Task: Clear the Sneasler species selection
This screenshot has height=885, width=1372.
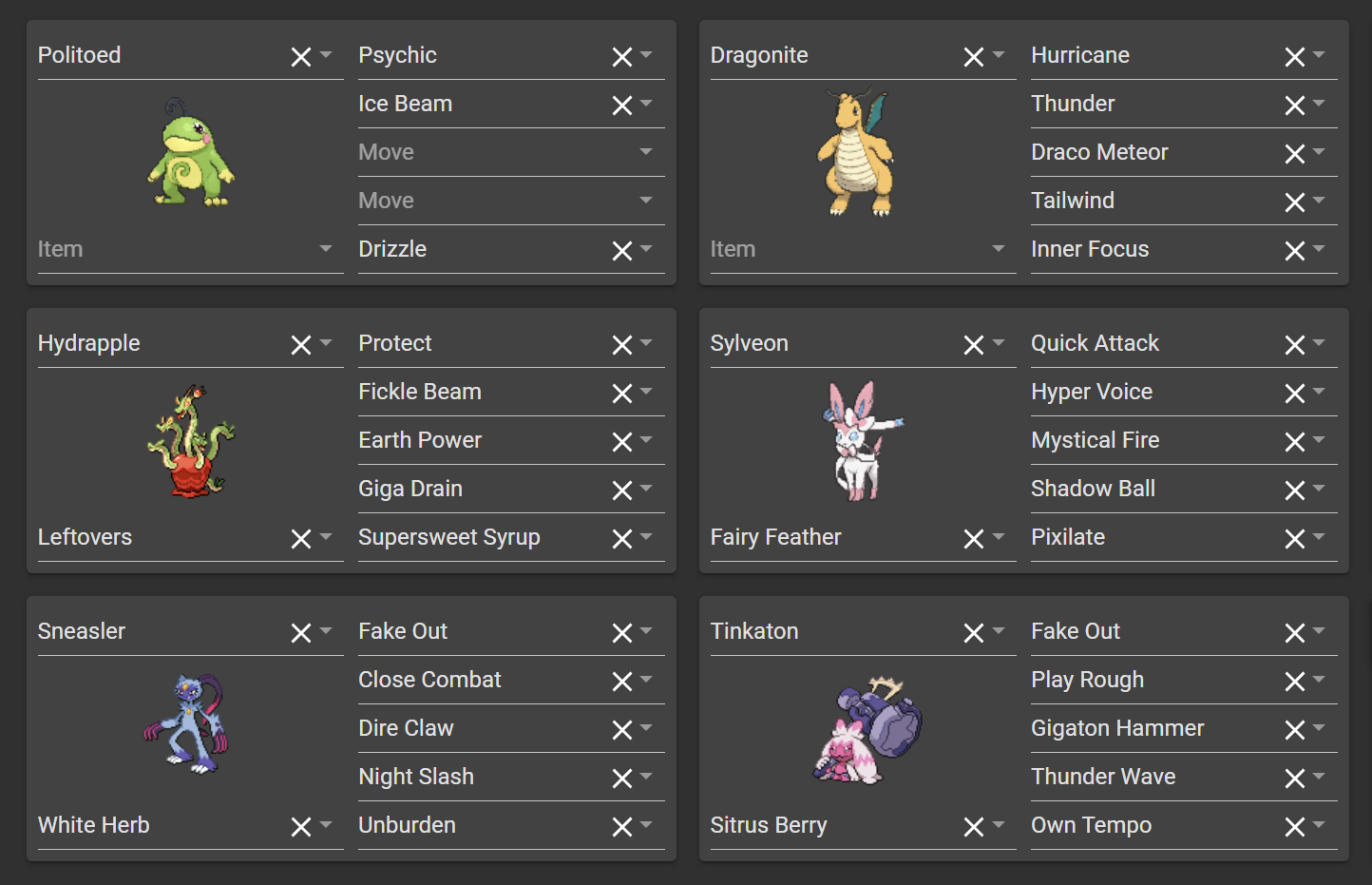Action: click(x=301, y=633)
